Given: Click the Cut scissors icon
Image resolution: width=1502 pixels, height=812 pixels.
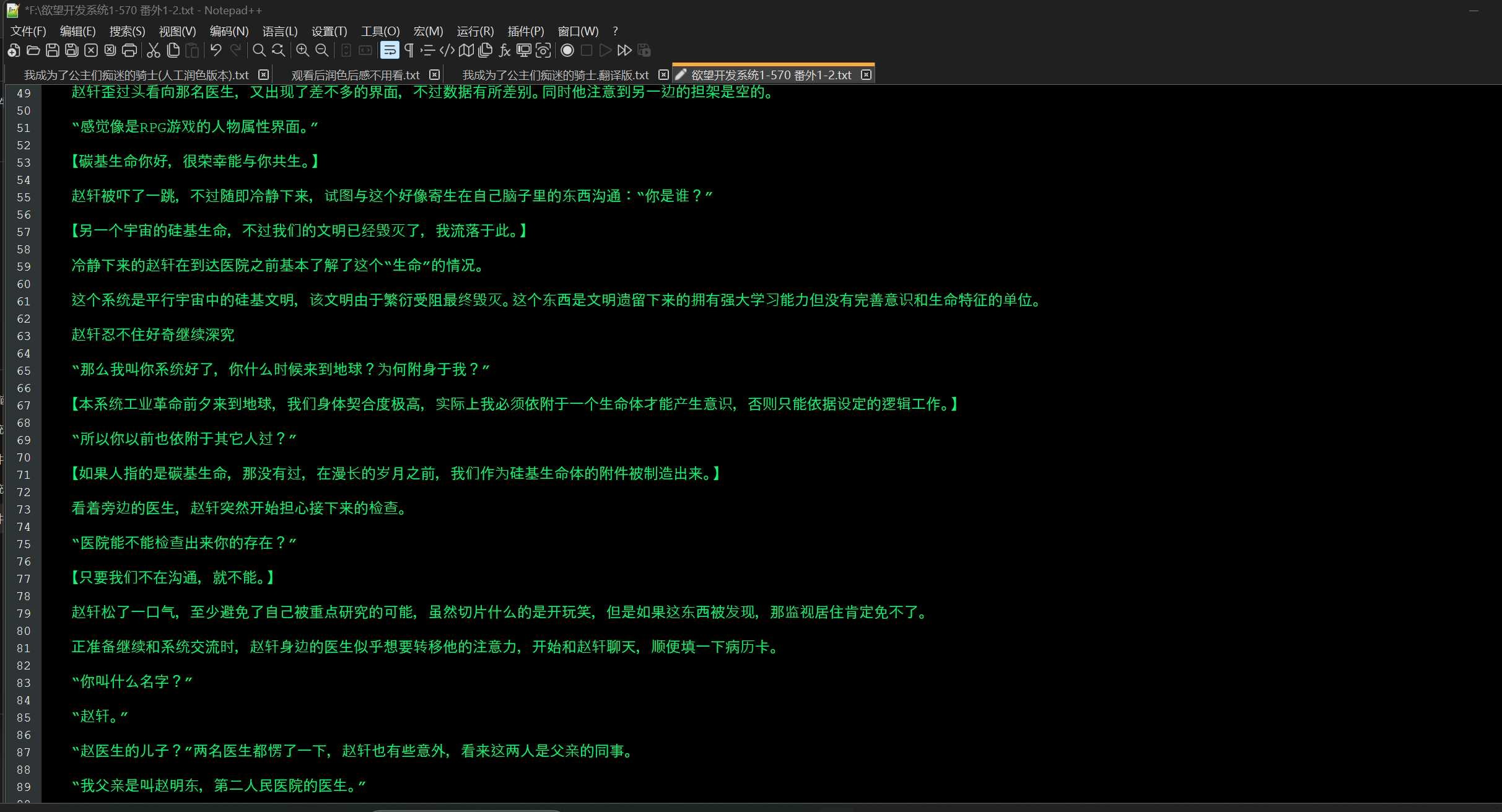Looking at the screenshot, I should pos(154,51).
